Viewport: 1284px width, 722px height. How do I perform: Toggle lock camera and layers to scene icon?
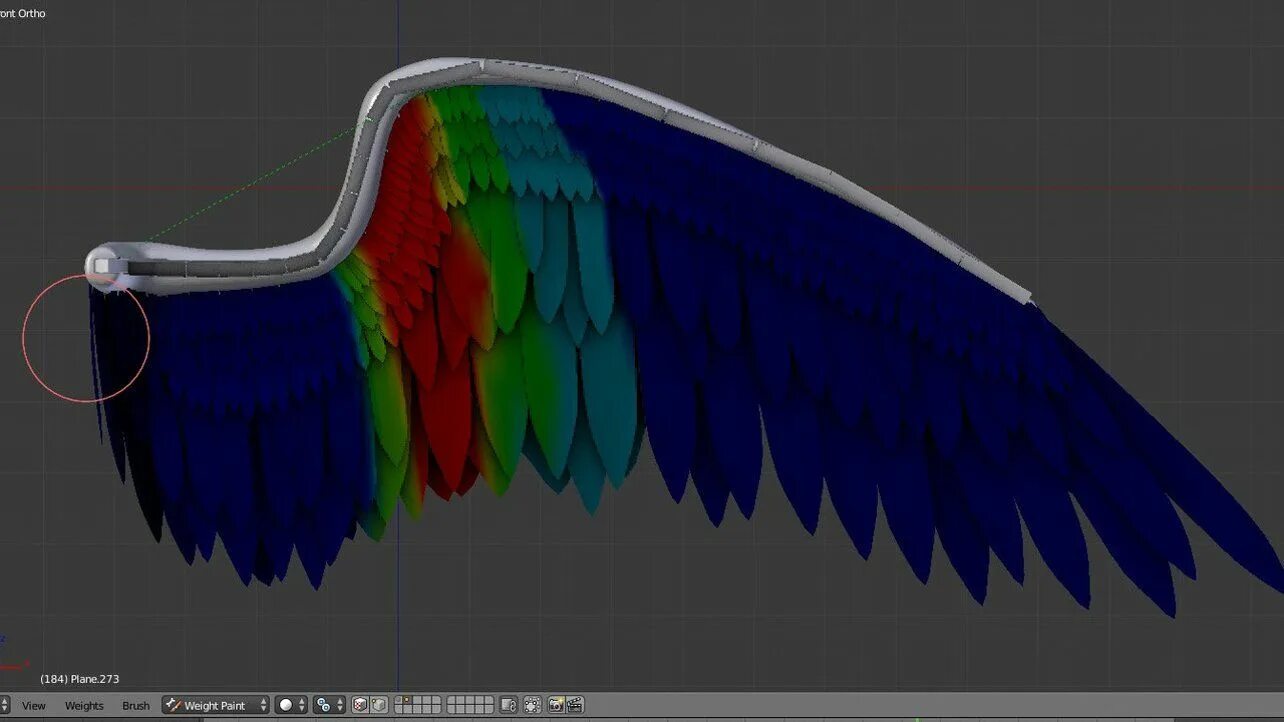click(508, 705)
